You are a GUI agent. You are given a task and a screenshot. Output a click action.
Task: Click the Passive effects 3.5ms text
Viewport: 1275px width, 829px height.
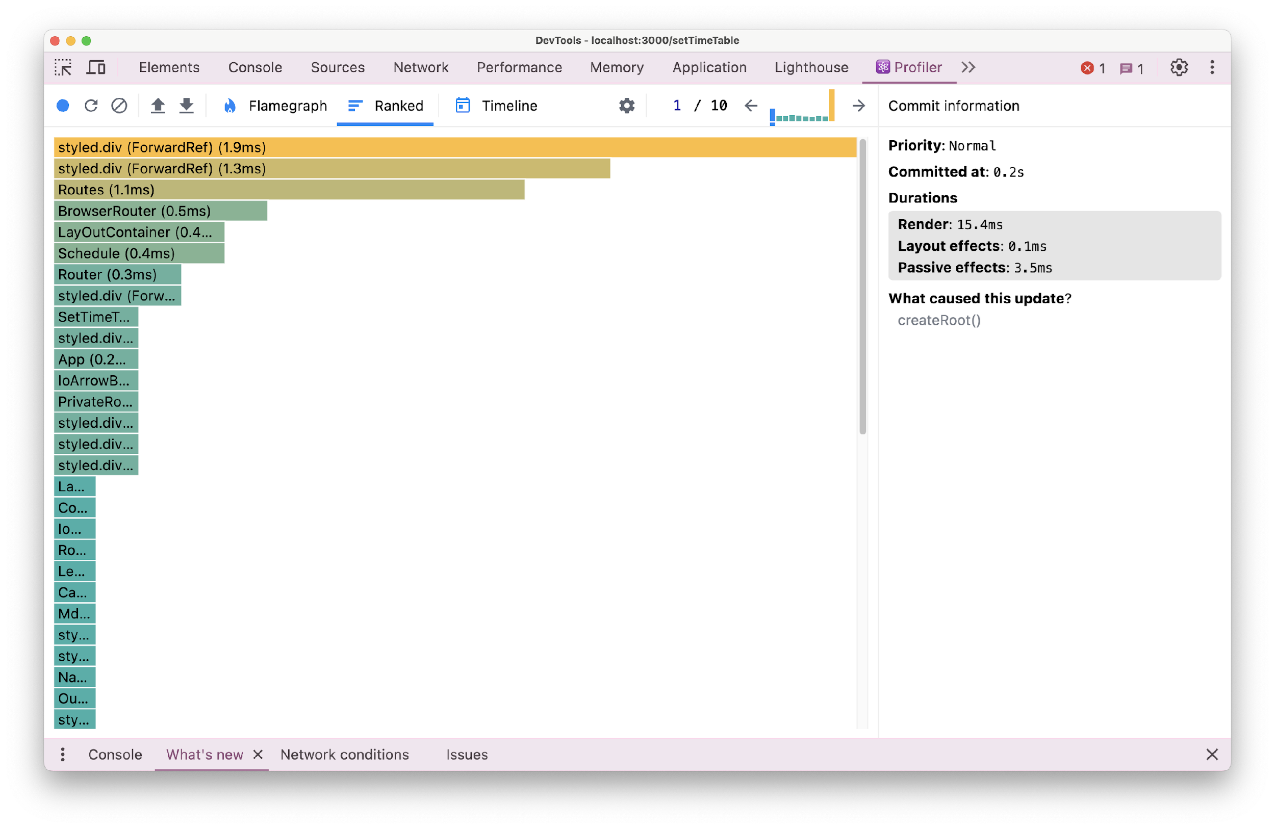click(975, 268)
